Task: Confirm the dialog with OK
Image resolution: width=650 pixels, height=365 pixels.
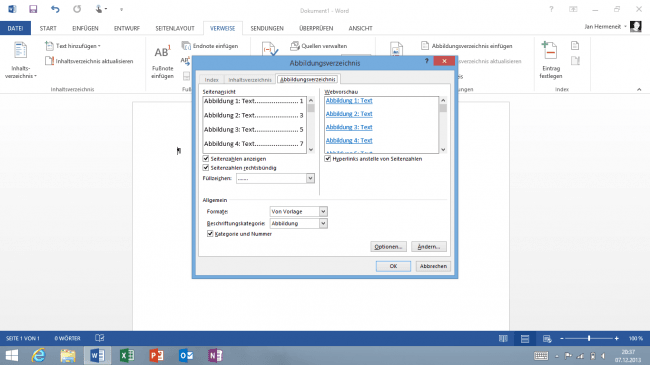Action: [393, 266]
